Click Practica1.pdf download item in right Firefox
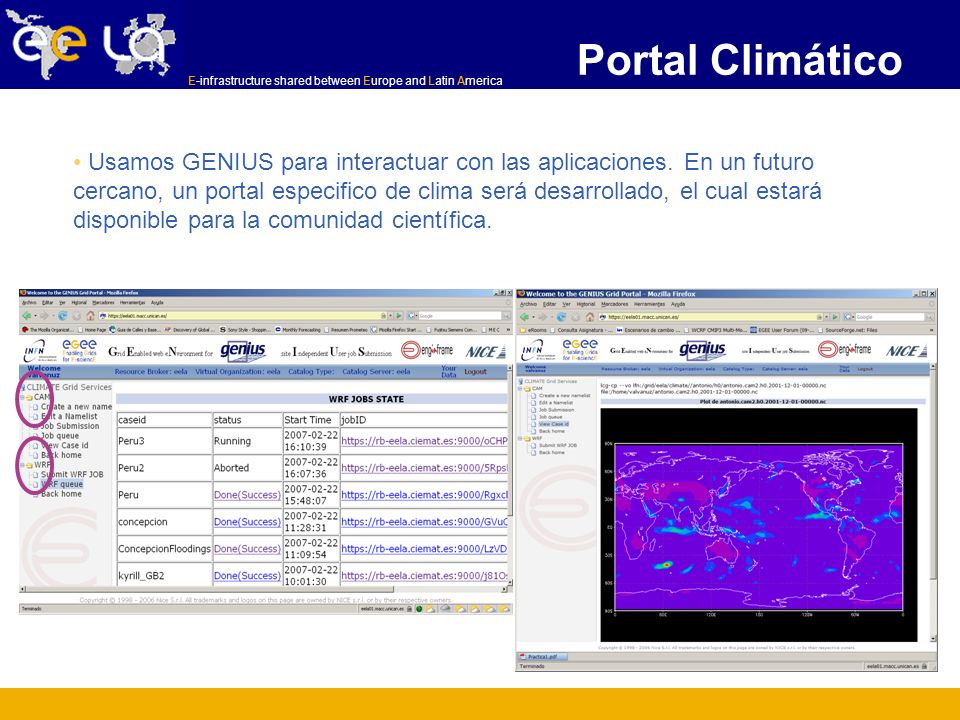Viewport: 960px width, 720px height. pyautogui.click(x=542, y=656)
